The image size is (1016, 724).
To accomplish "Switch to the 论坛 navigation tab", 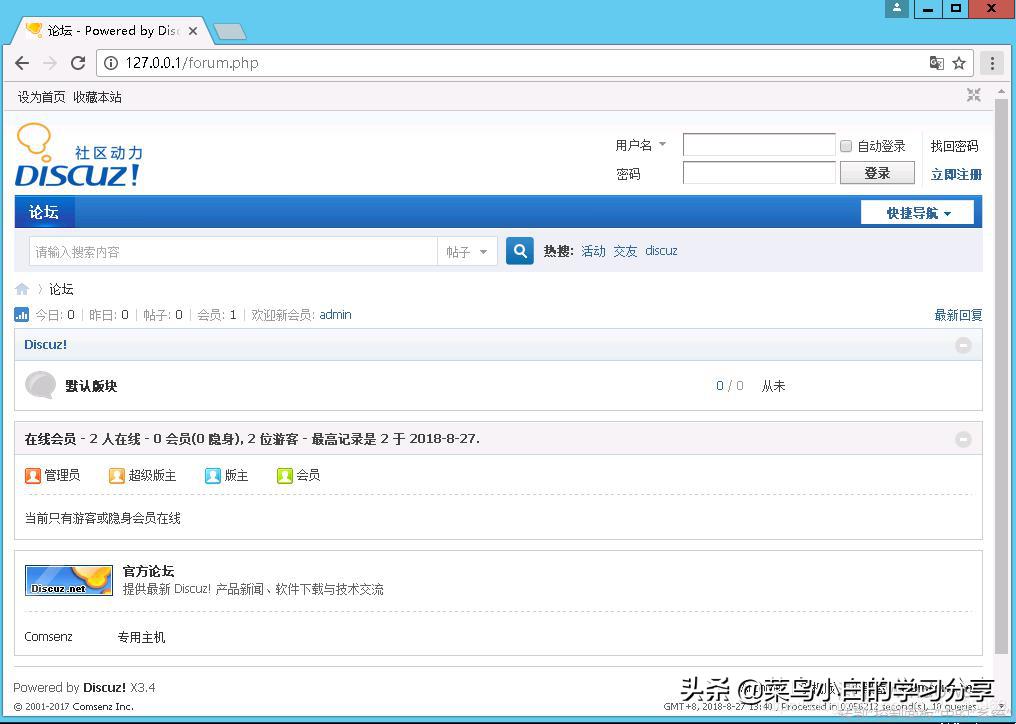I will point(43,211).
